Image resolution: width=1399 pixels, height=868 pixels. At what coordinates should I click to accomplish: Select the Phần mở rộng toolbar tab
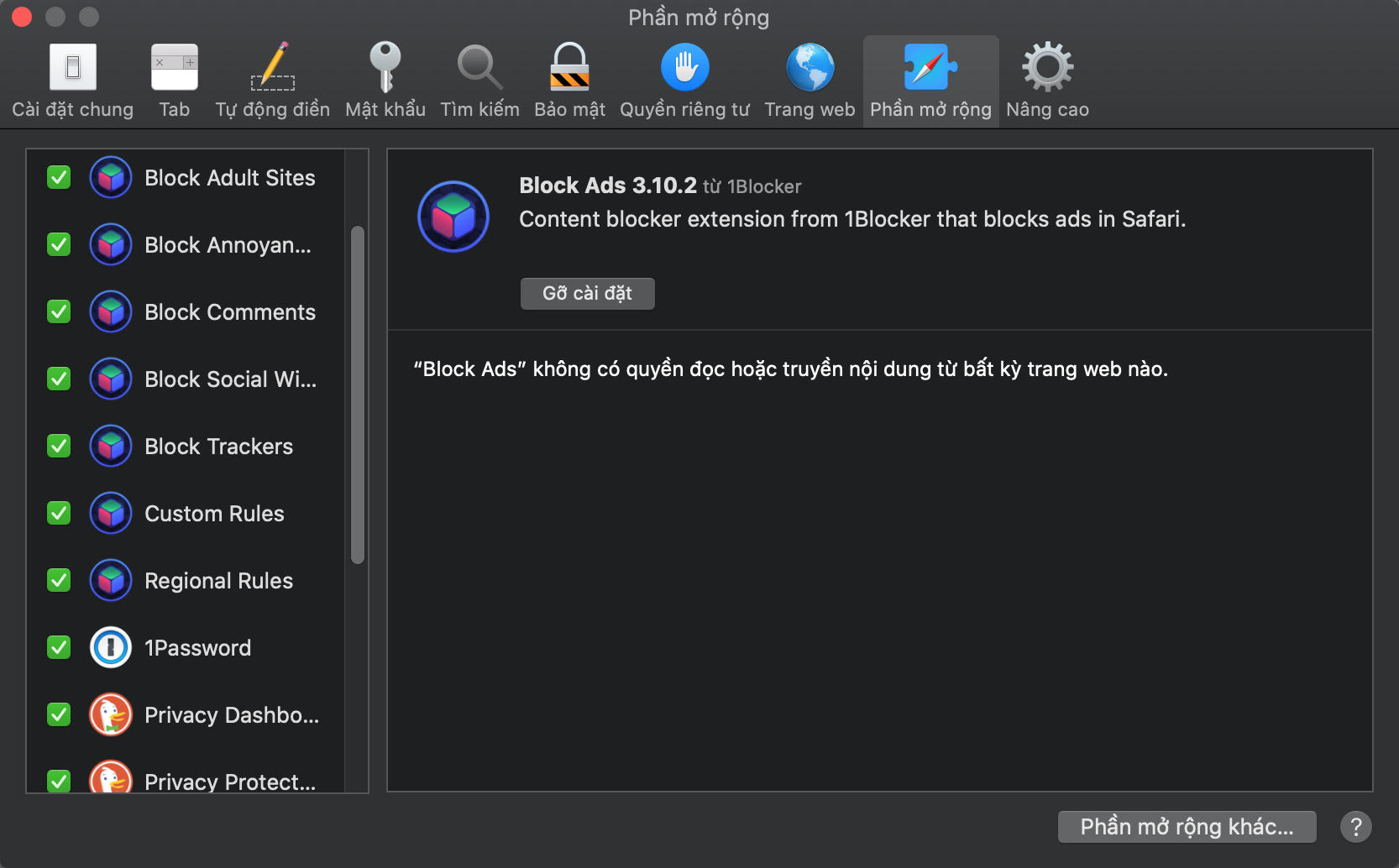click(x=930, y=81)
